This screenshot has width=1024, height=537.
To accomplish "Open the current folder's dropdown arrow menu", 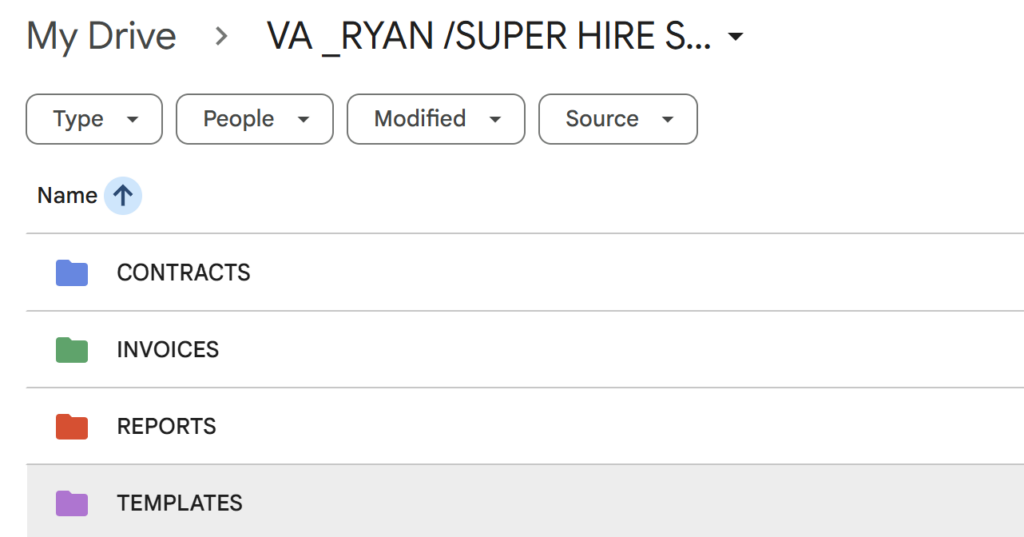I will tap(735, 37).
